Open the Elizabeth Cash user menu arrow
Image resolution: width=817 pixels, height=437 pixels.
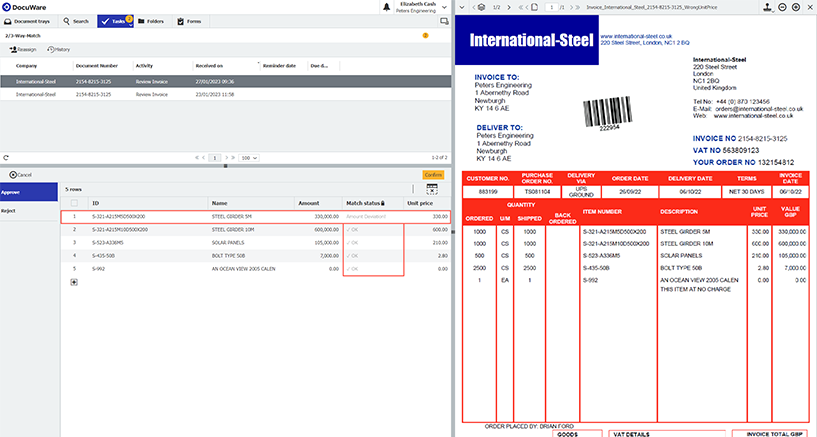pos(444,7)
